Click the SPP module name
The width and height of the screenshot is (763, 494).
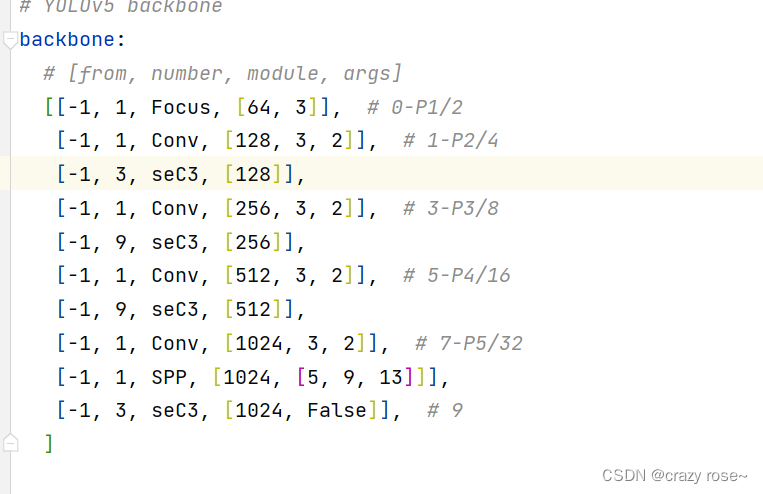point(169,377)
